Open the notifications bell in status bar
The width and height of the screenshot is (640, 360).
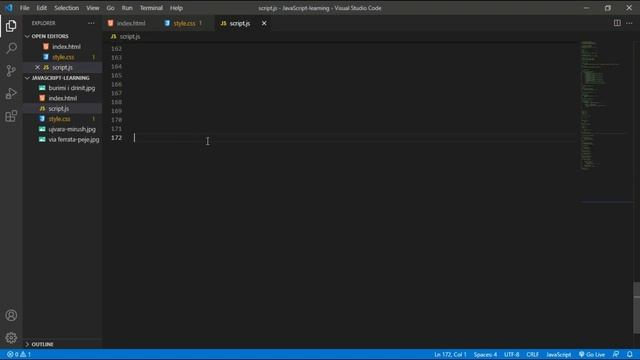point(630,354)
